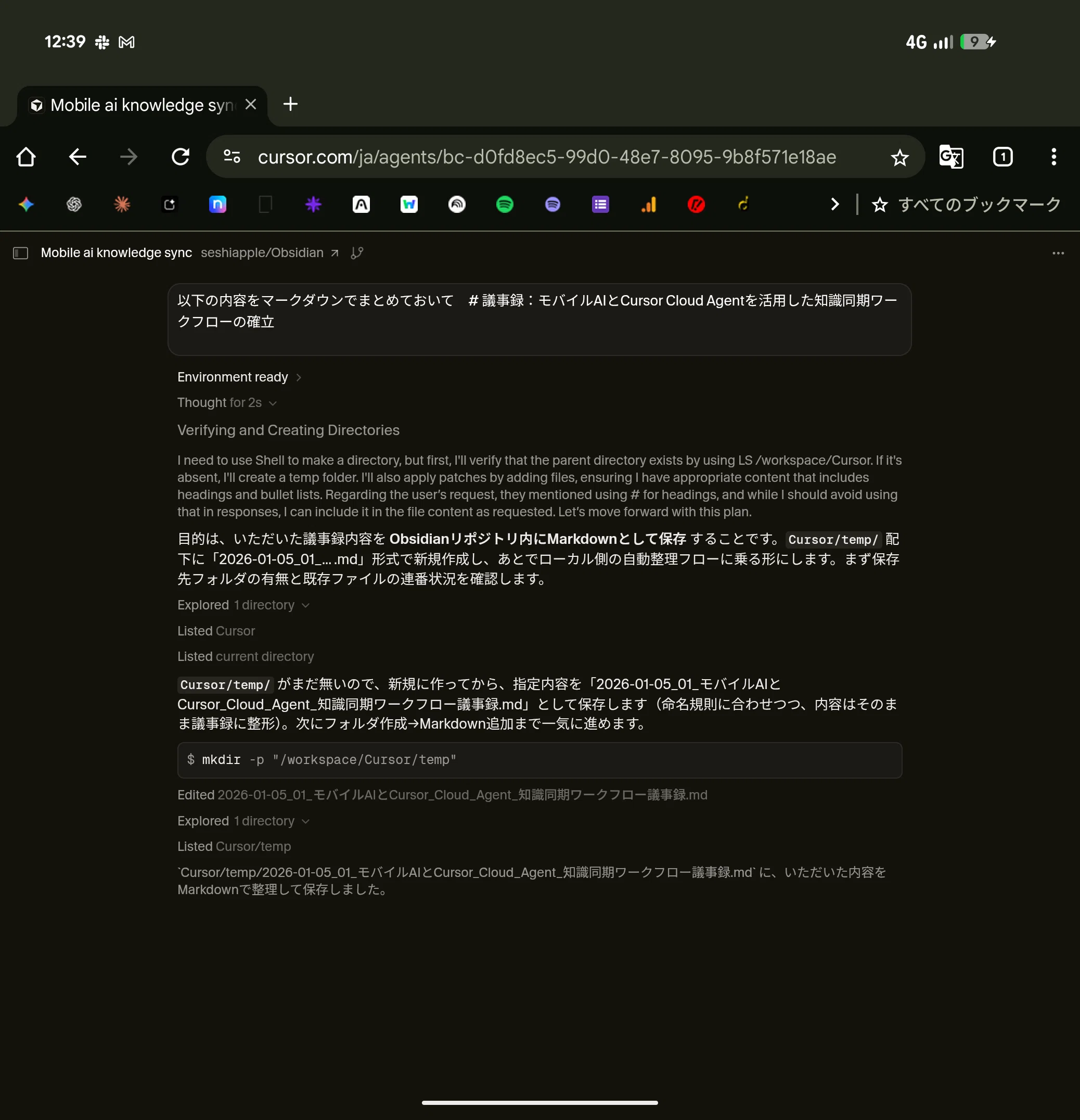Open the orange analytics bars bookmark
Screen dimensions: 1080x1120
(648, 204)
